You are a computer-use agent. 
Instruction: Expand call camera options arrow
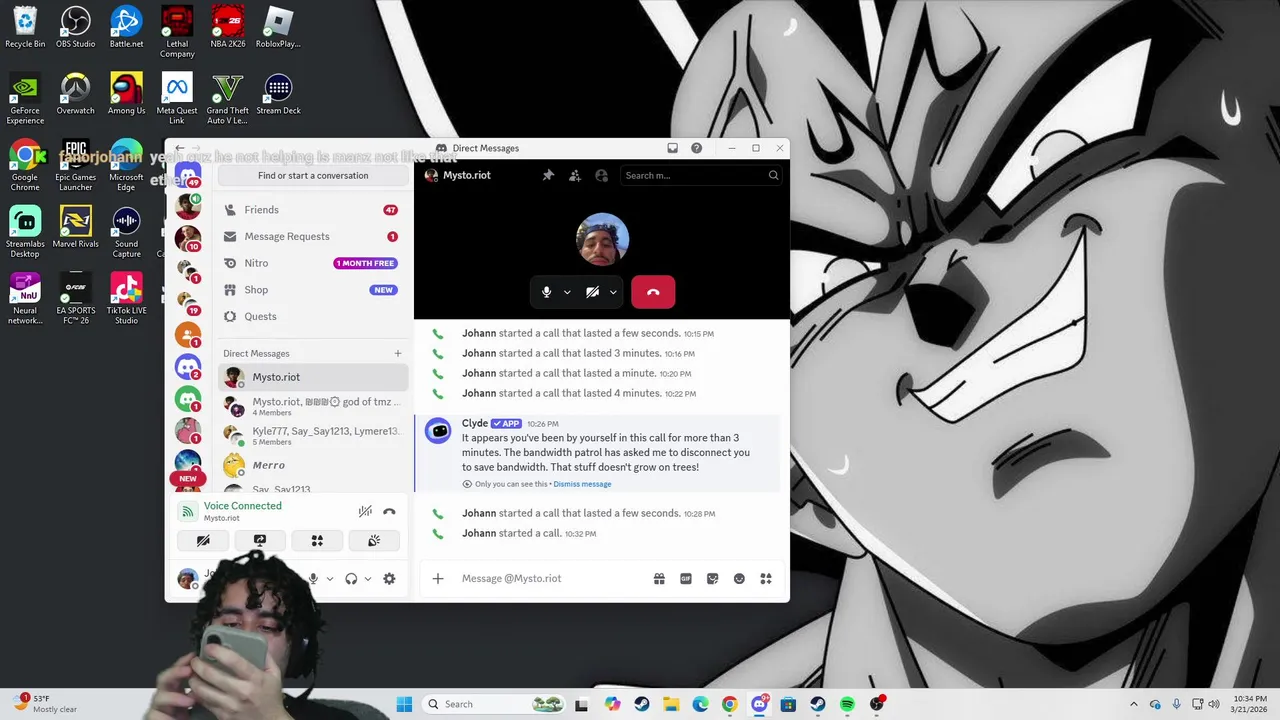click(x=613, y=292)
